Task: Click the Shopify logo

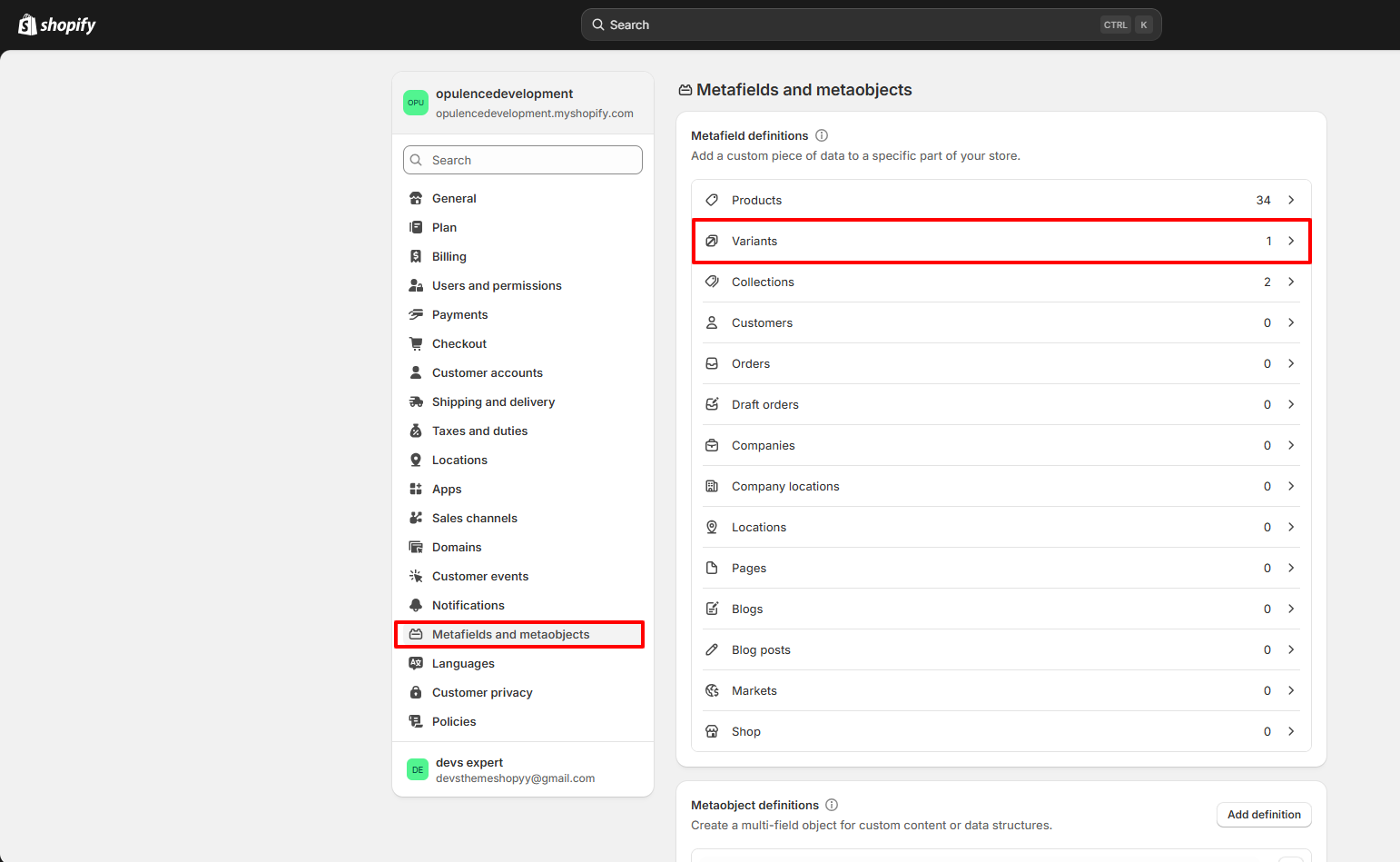Action: point(57,25)
